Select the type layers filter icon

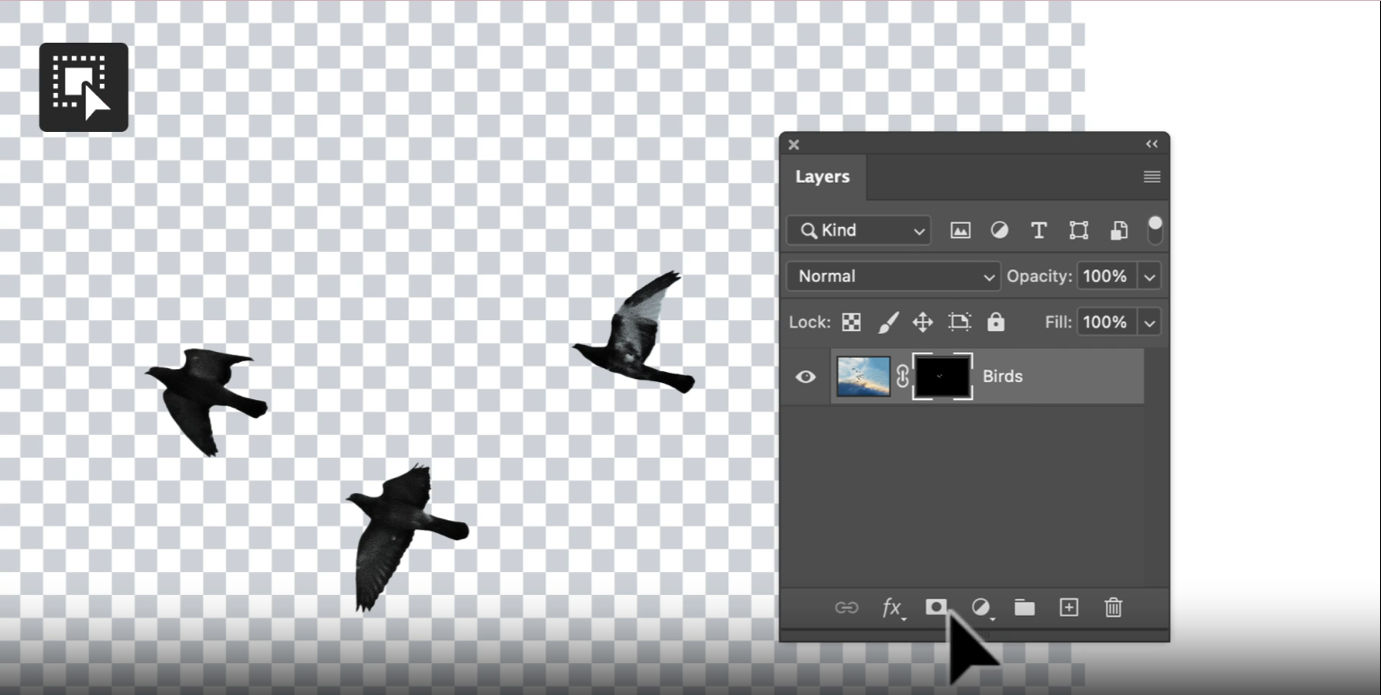(1038, 230)
